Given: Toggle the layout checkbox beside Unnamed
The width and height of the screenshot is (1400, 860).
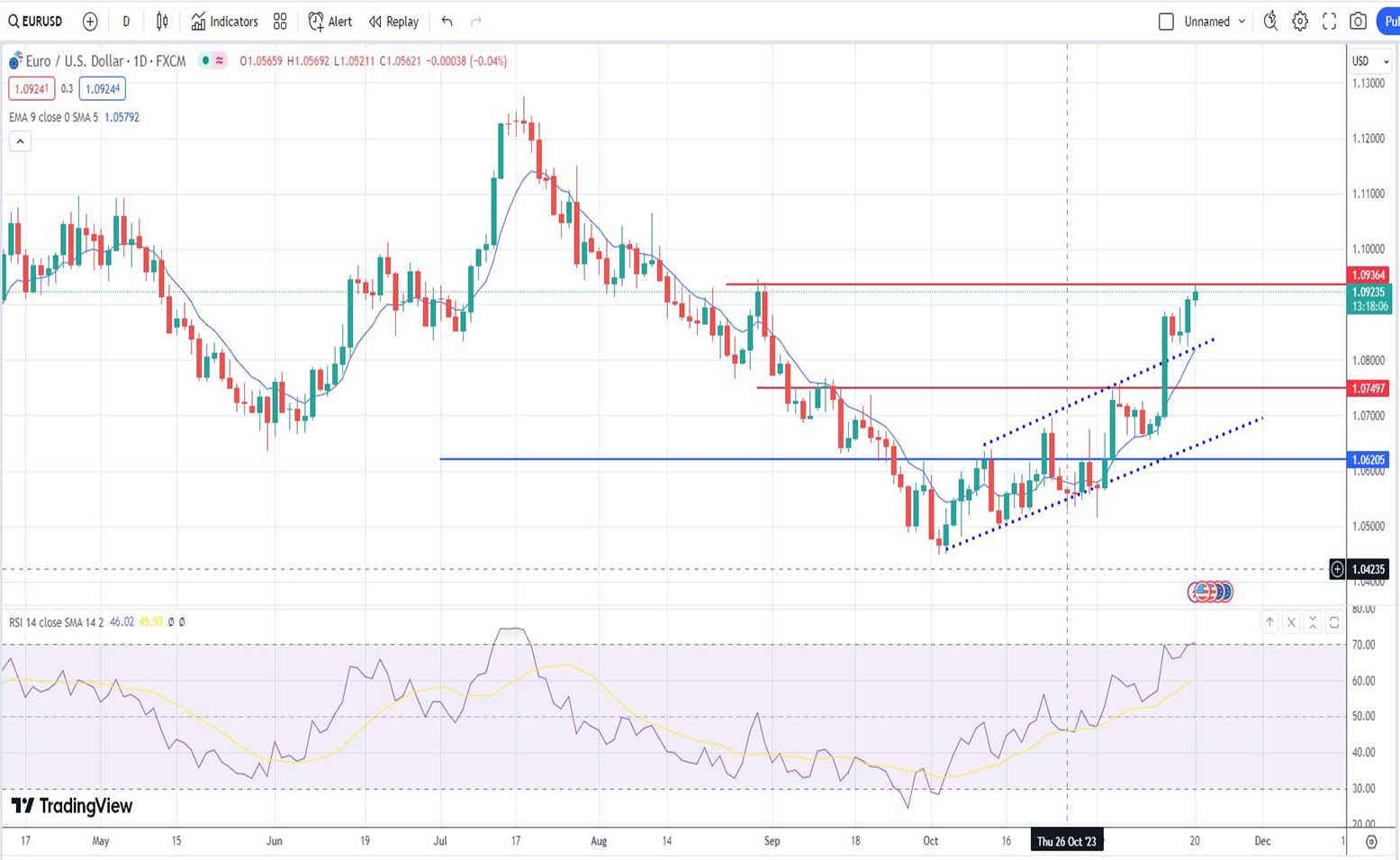Looking at the screenshot, I should [1166, 22].
